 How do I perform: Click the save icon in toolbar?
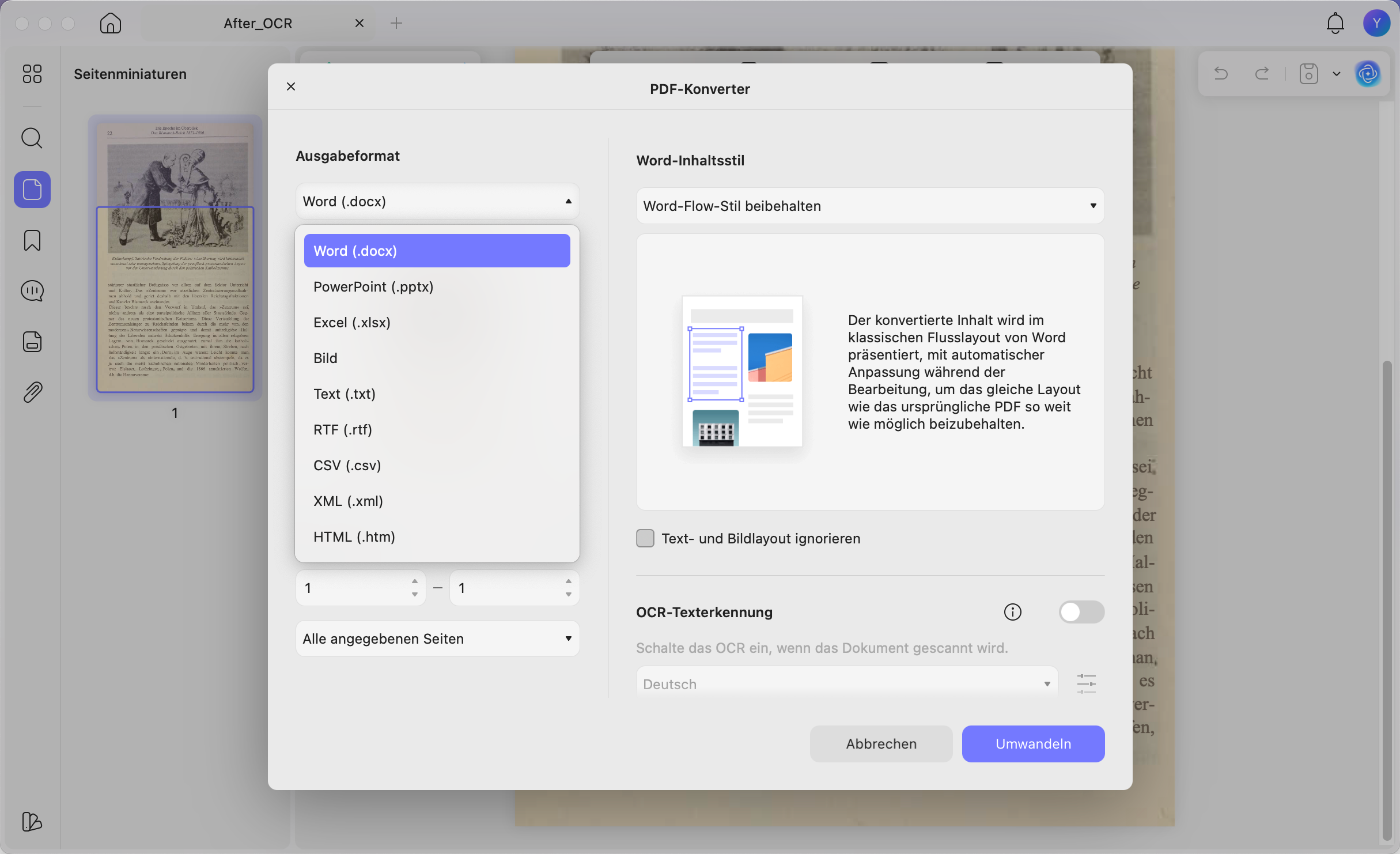(1308, 74)
